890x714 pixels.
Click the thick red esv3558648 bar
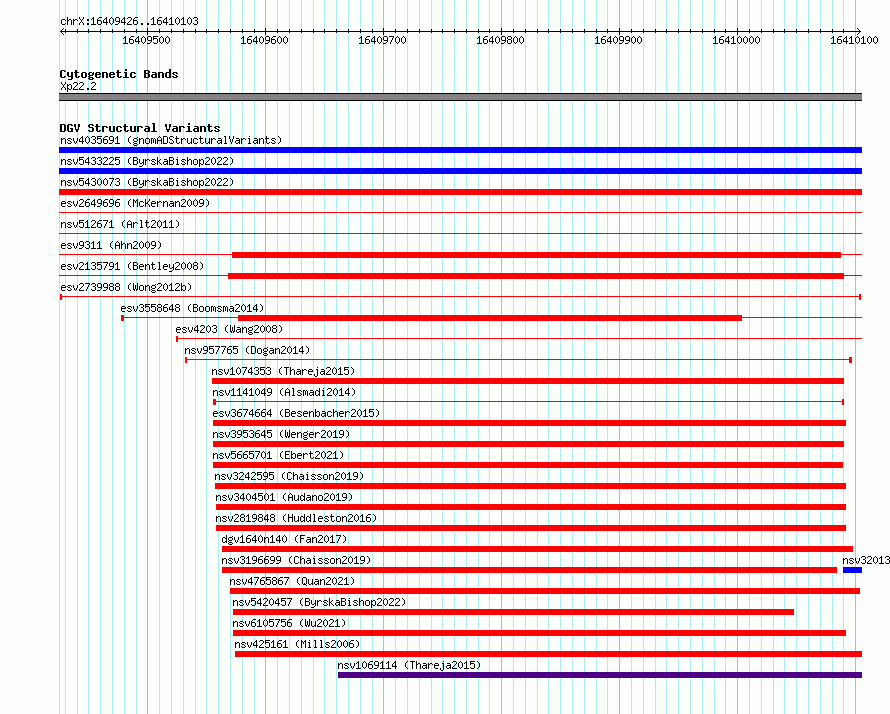[x=490, y=318]
